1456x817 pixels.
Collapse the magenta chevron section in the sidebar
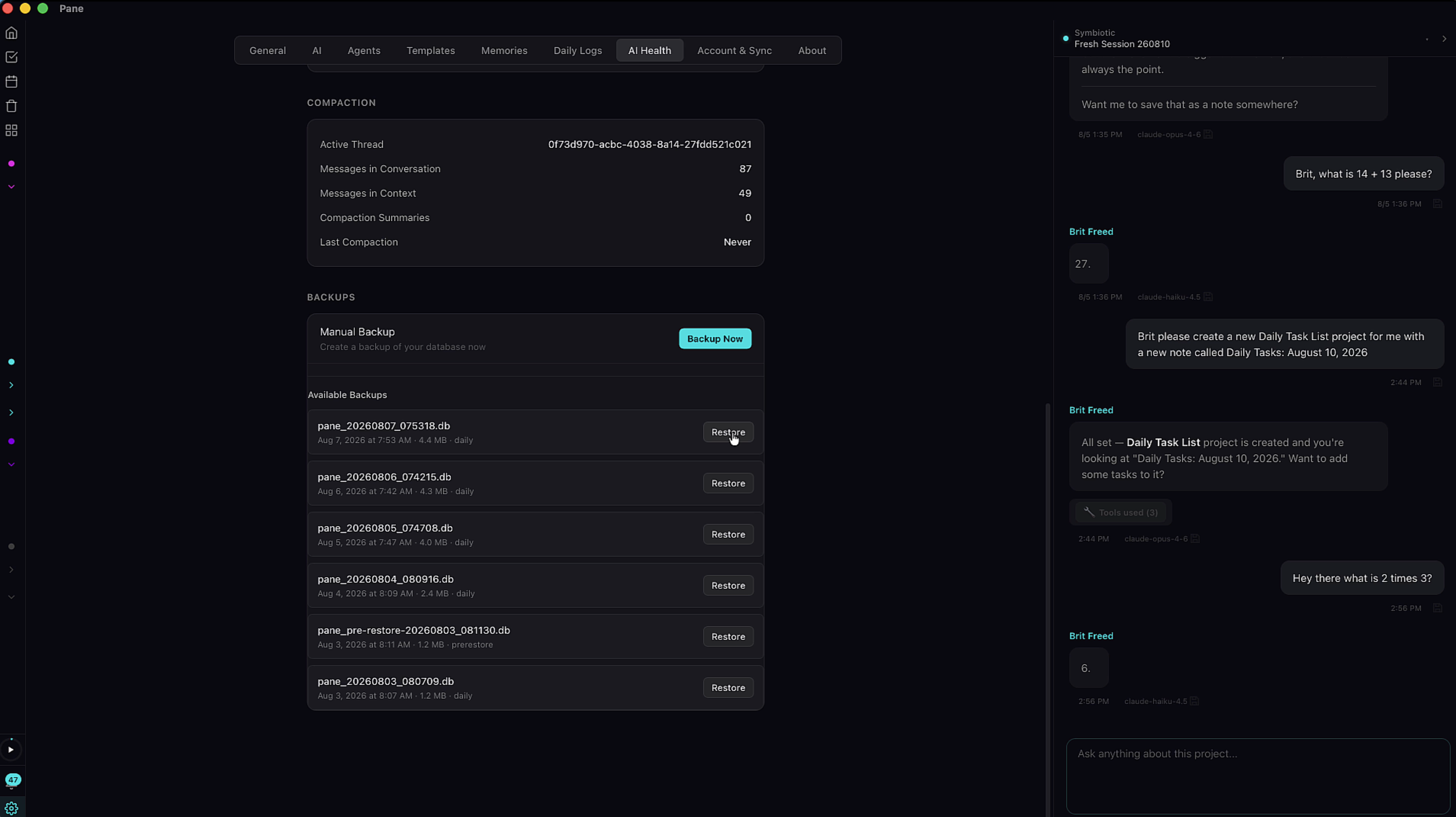click(11, 187)
